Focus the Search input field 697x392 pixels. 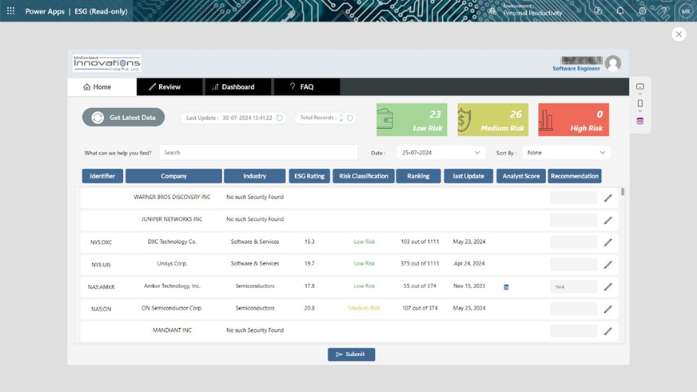[258, 152]
